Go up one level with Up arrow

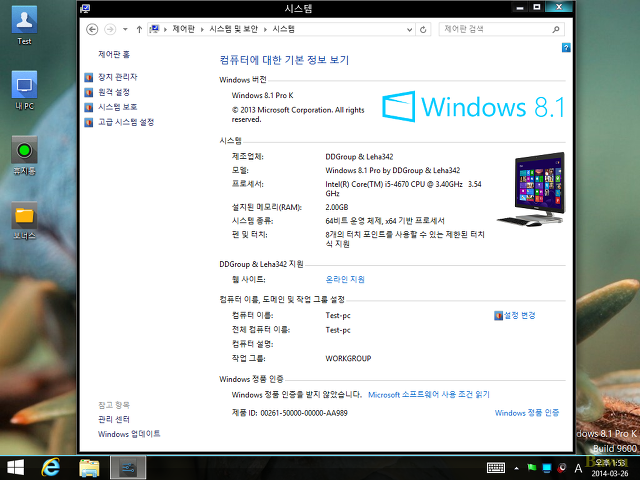(139, 29)
